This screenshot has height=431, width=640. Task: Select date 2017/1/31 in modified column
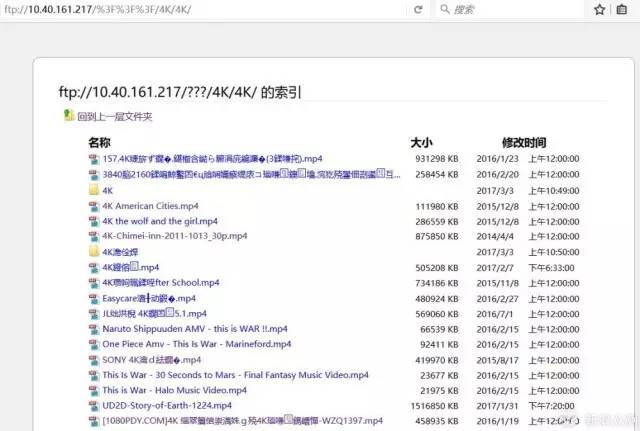(x=497, y=406)
